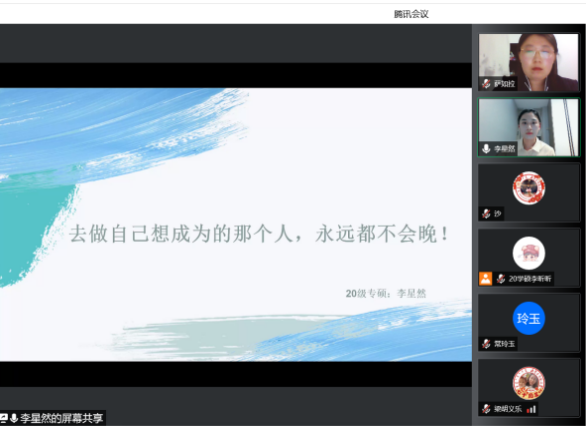Click the 腾讯会议 window title
Screen dimensions: 586x427
point(411,14)
